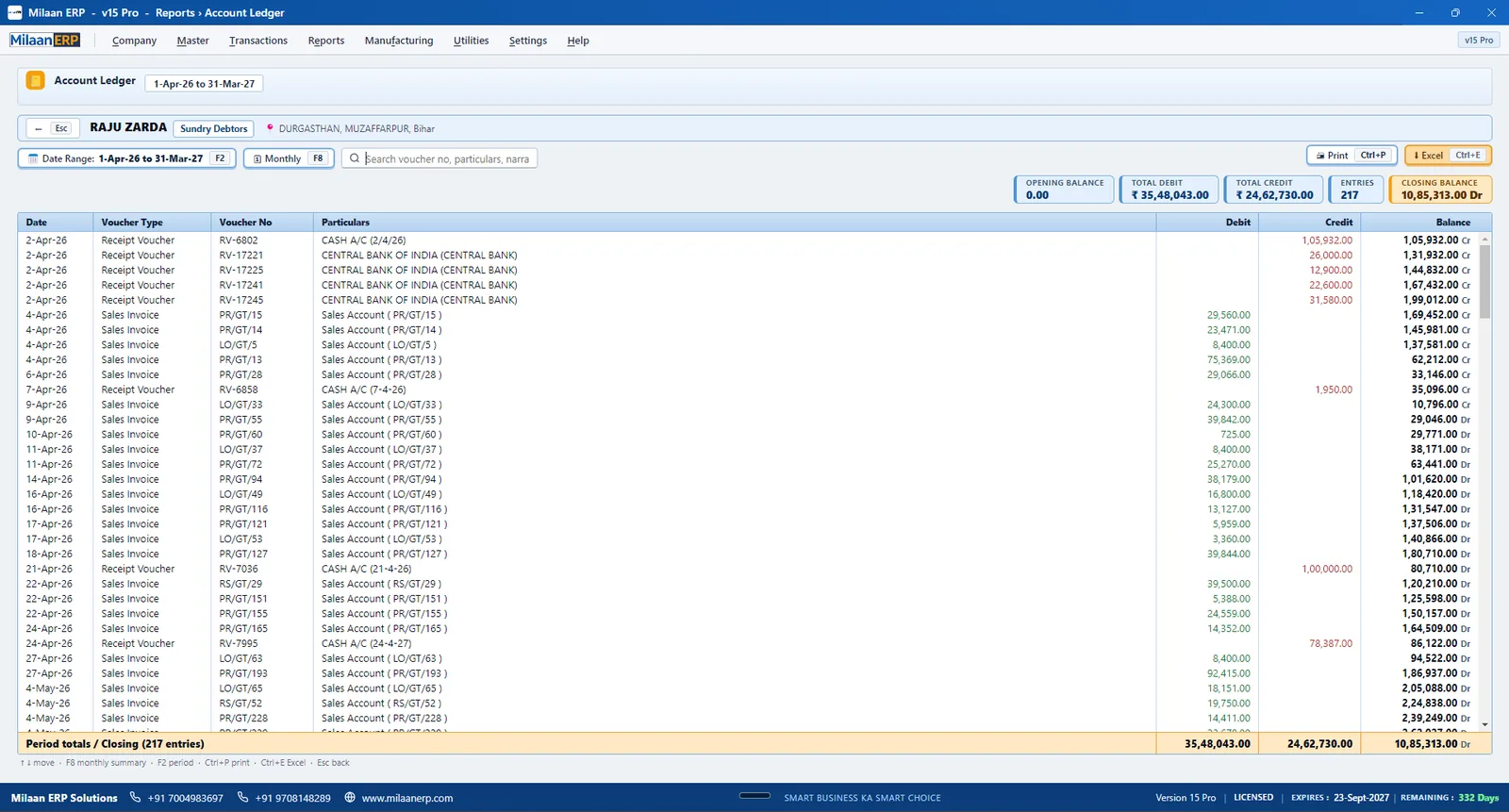This screenshot has height=812, width=1509.
Task: Click the globe icon beside www.milaanerp.com
Action: [350, 798]
